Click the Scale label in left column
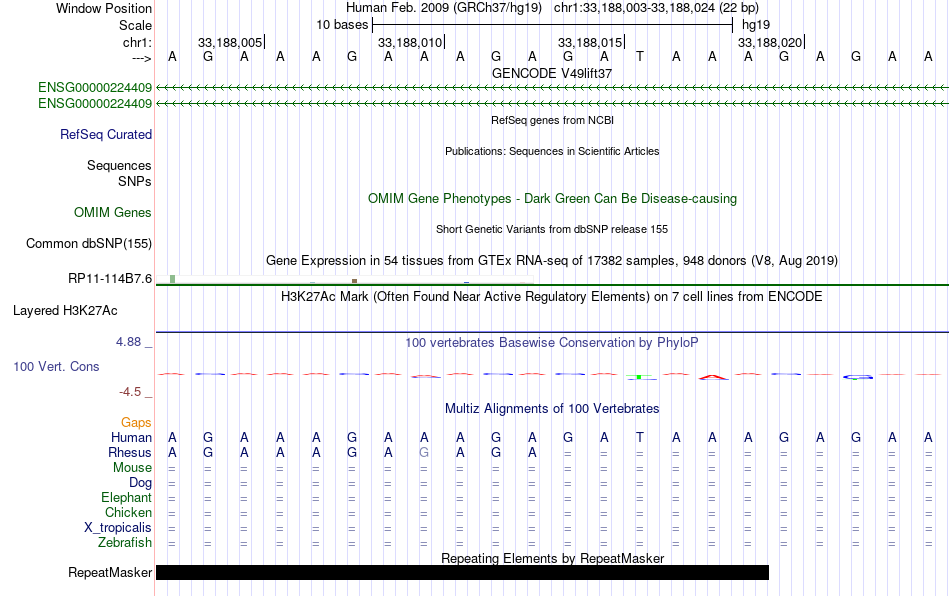Image resolution: width=950 pixels, height=596 pixels. (135, 25)
